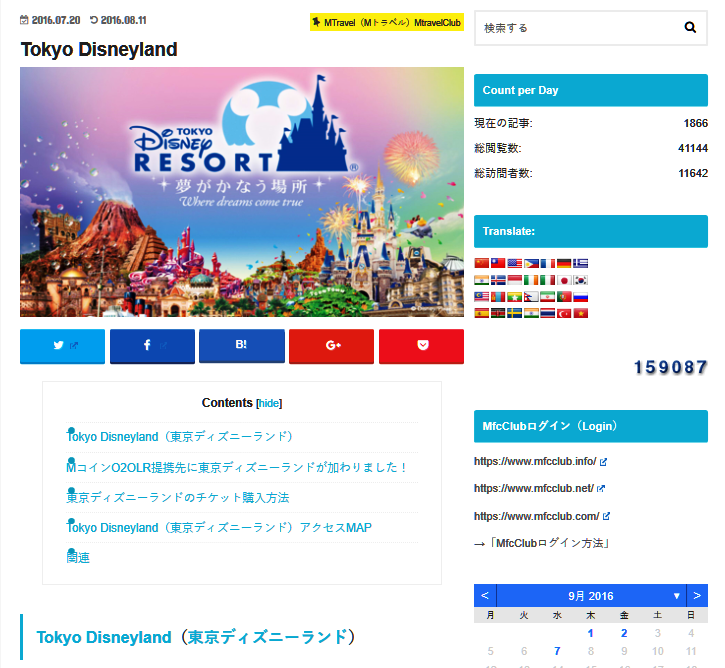Share the post on Twitter
The image size is (725, 668).
coord(62,346)
